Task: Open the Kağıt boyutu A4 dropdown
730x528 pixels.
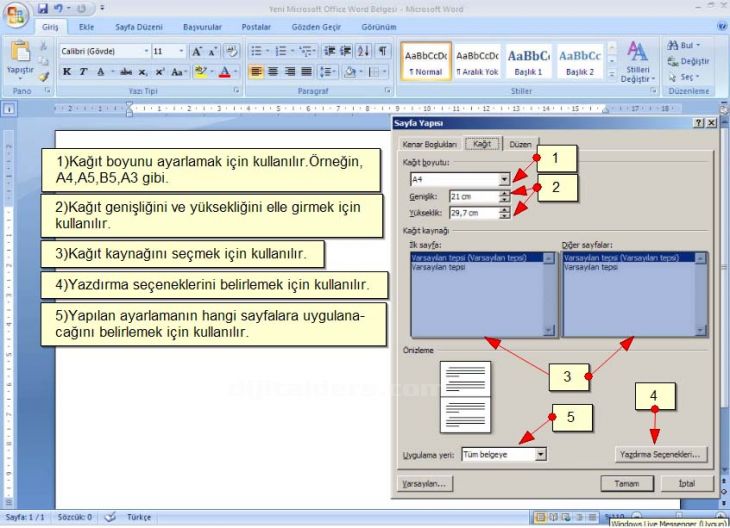Action: pyautogui.click(x=504, y=179)
